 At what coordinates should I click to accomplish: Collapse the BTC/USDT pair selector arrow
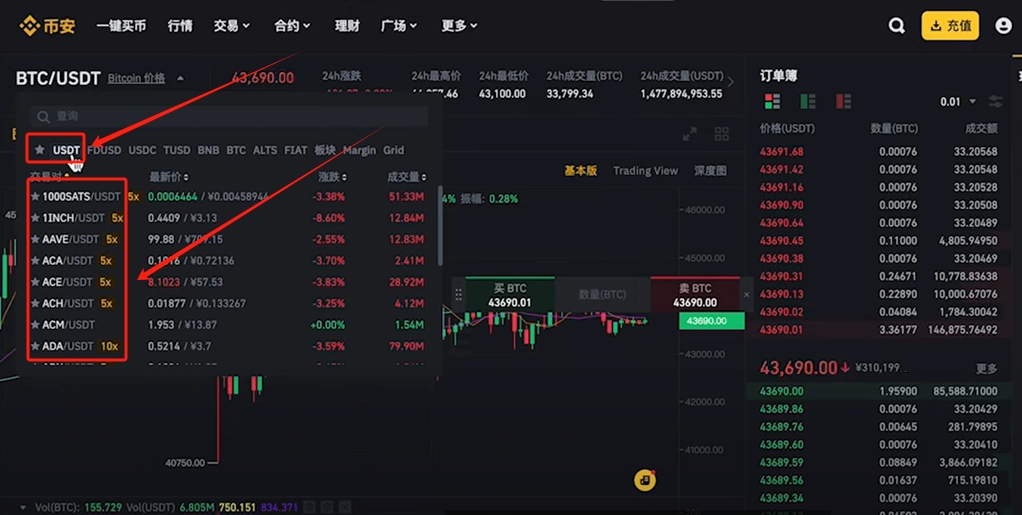(181, 78)
